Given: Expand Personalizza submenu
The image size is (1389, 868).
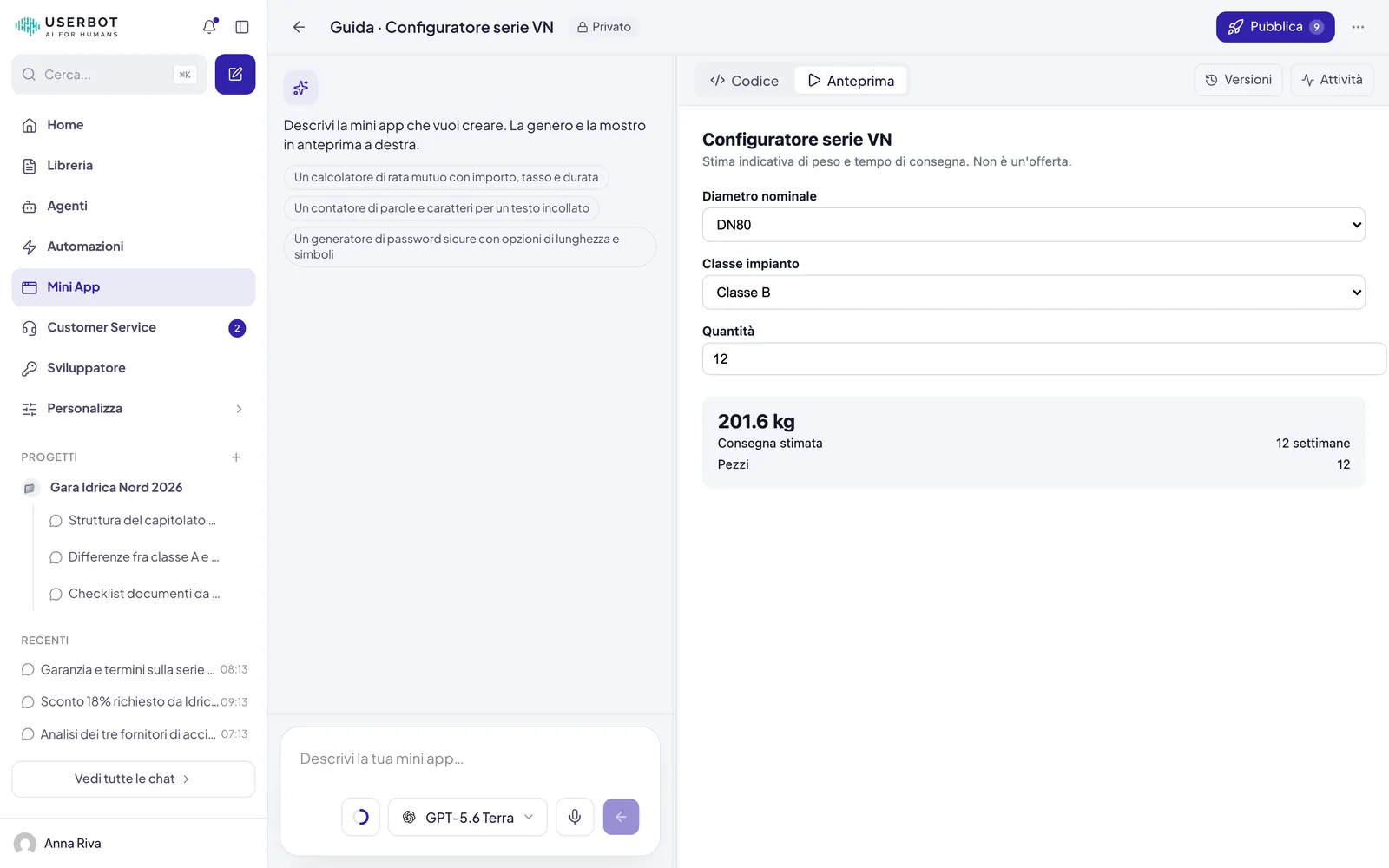Looking at the screenshot, I should pos(134,409).
